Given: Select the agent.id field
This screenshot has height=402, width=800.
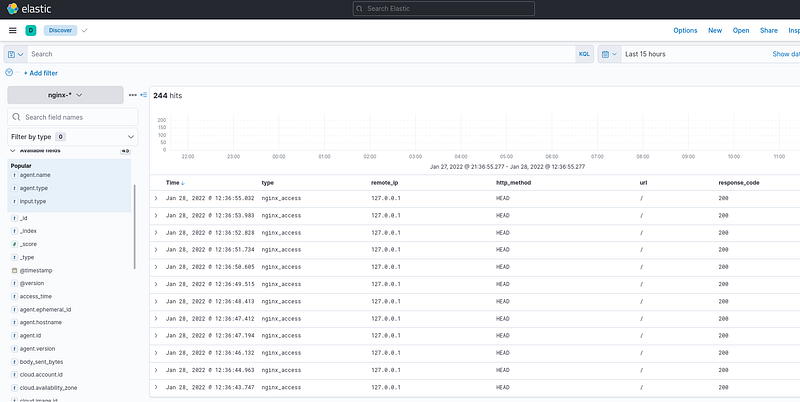Looking at the screenshot, I should point(30,336).
